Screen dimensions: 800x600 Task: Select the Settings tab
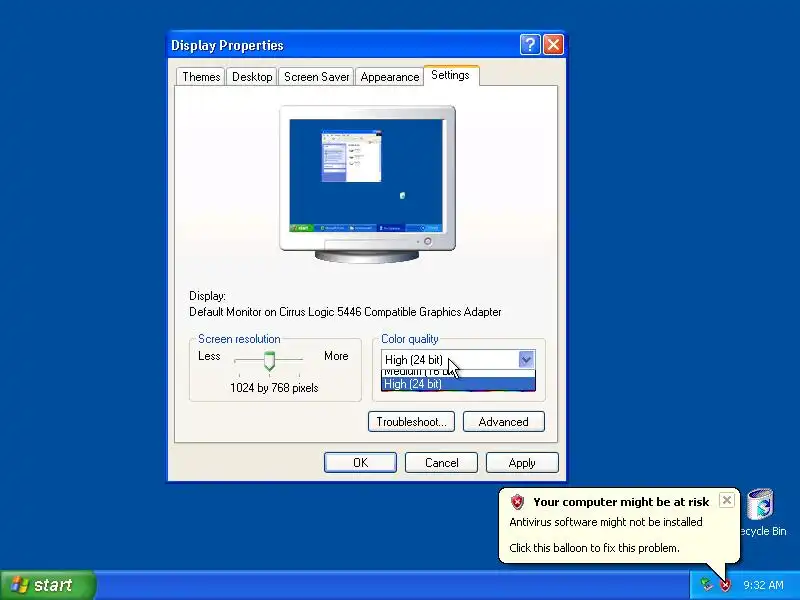coord(451,75)
